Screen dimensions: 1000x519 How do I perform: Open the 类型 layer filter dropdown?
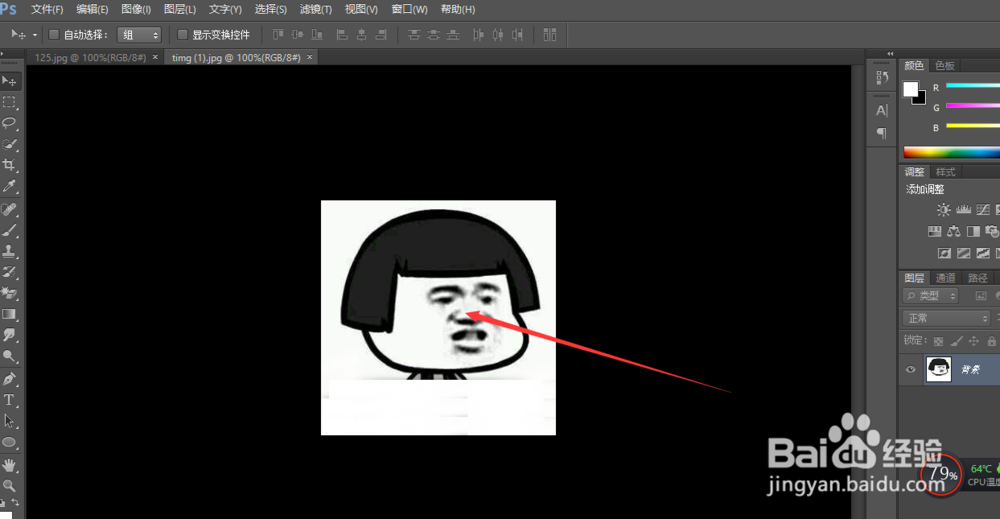pyautogui.click(x=931, y=296)
